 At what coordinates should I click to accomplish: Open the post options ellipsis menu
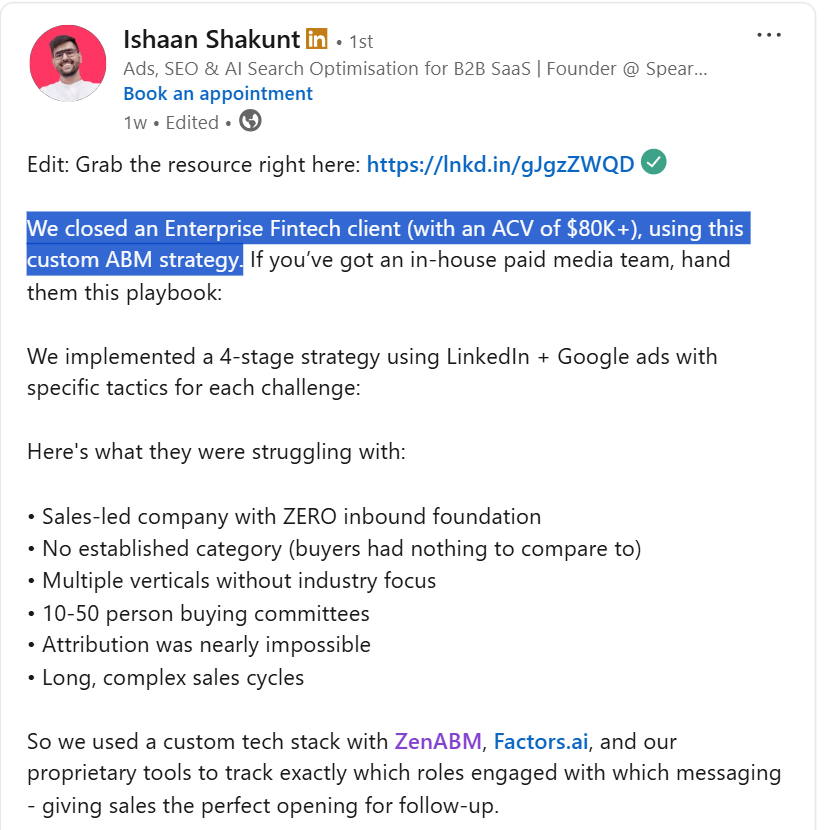(x=769, y=33)
